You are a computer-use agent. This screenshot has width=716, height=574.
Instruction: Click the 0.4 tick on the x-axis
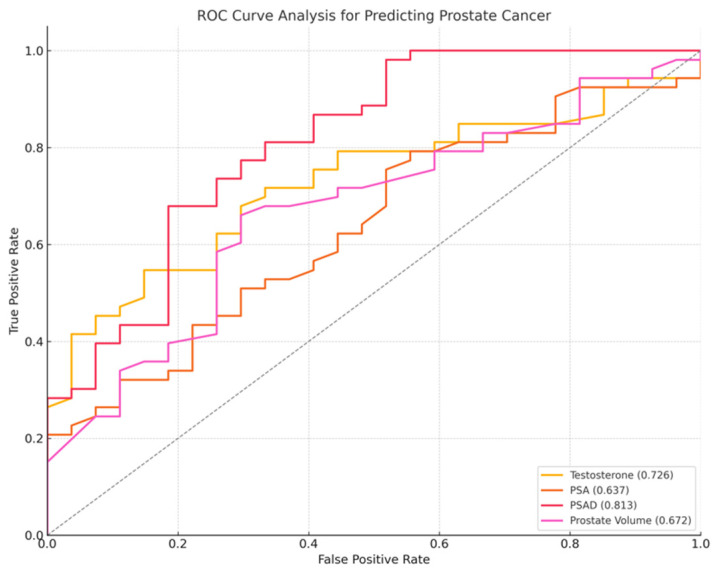(x=309, y=543)
